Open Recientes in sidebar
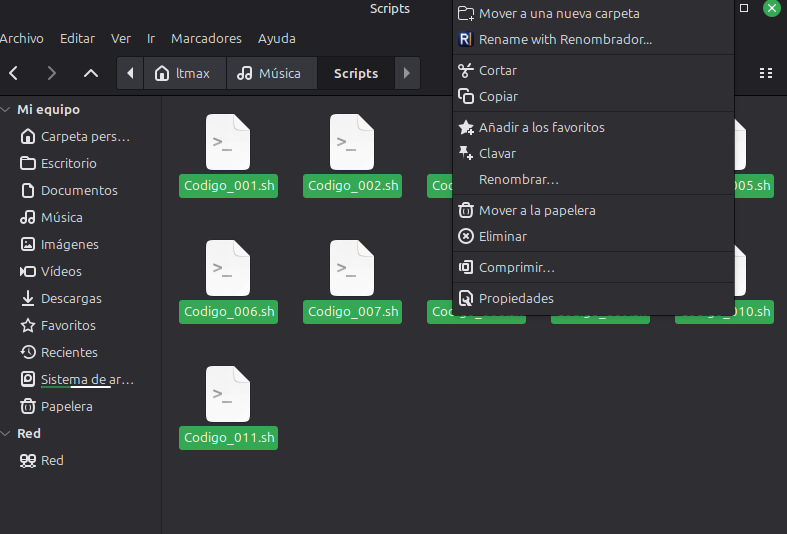 pos(80,353)
